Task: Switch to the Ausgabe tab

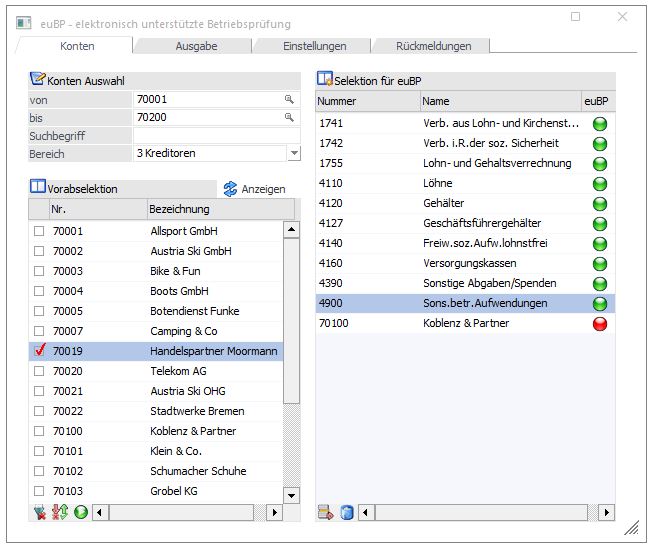Action: (196, 46)
